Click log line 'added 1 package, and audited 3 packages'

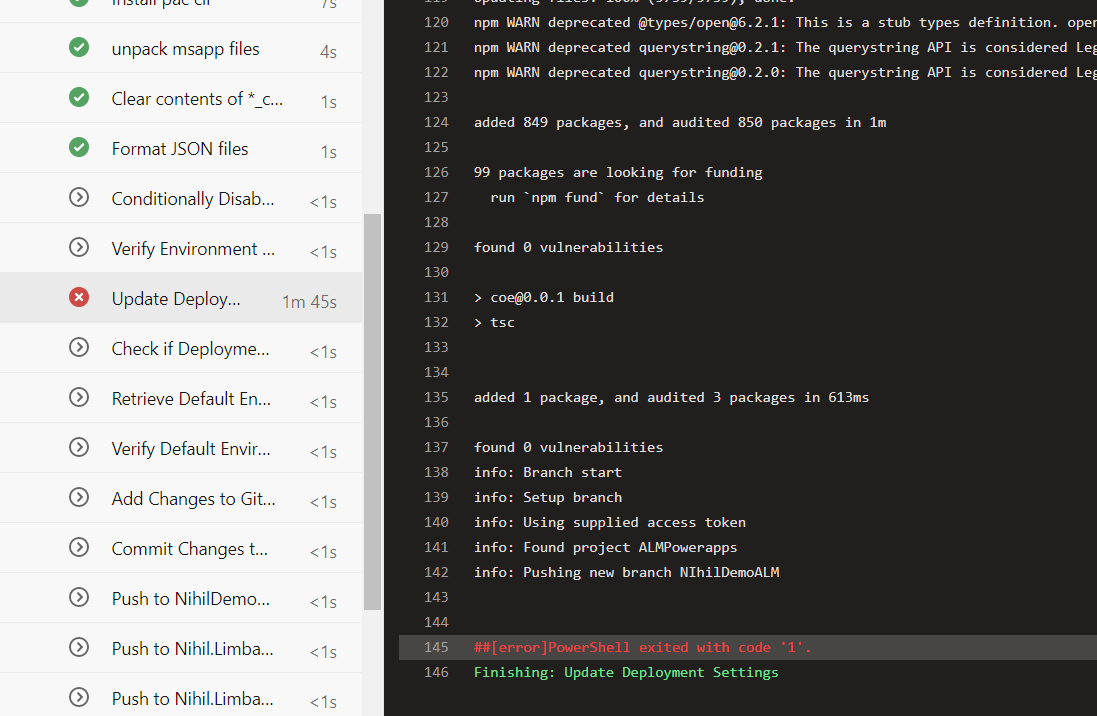pos(671,398)
